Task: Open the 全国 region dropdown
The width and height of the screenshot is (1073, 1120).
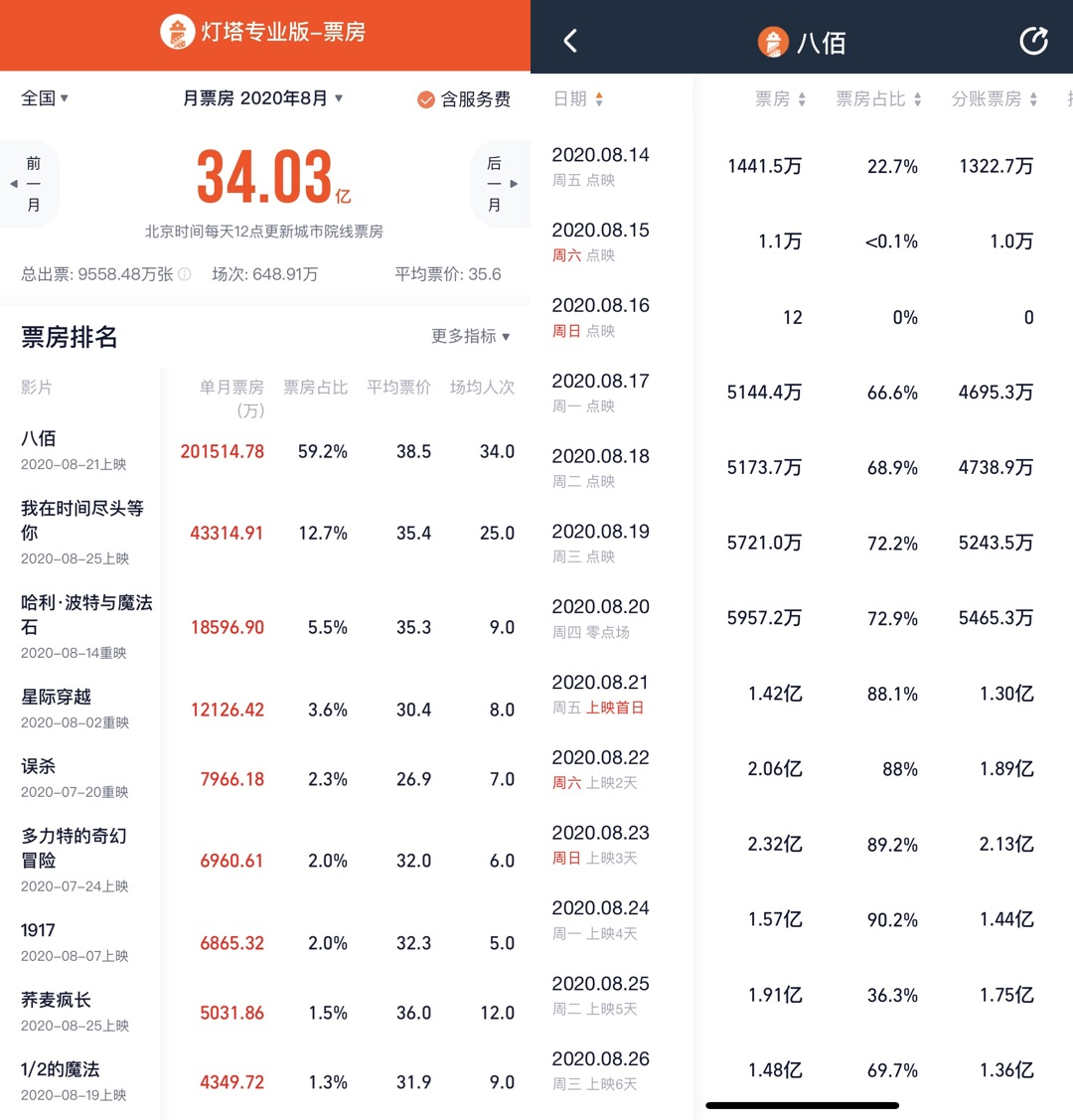Action: click(x=45, y=97)
